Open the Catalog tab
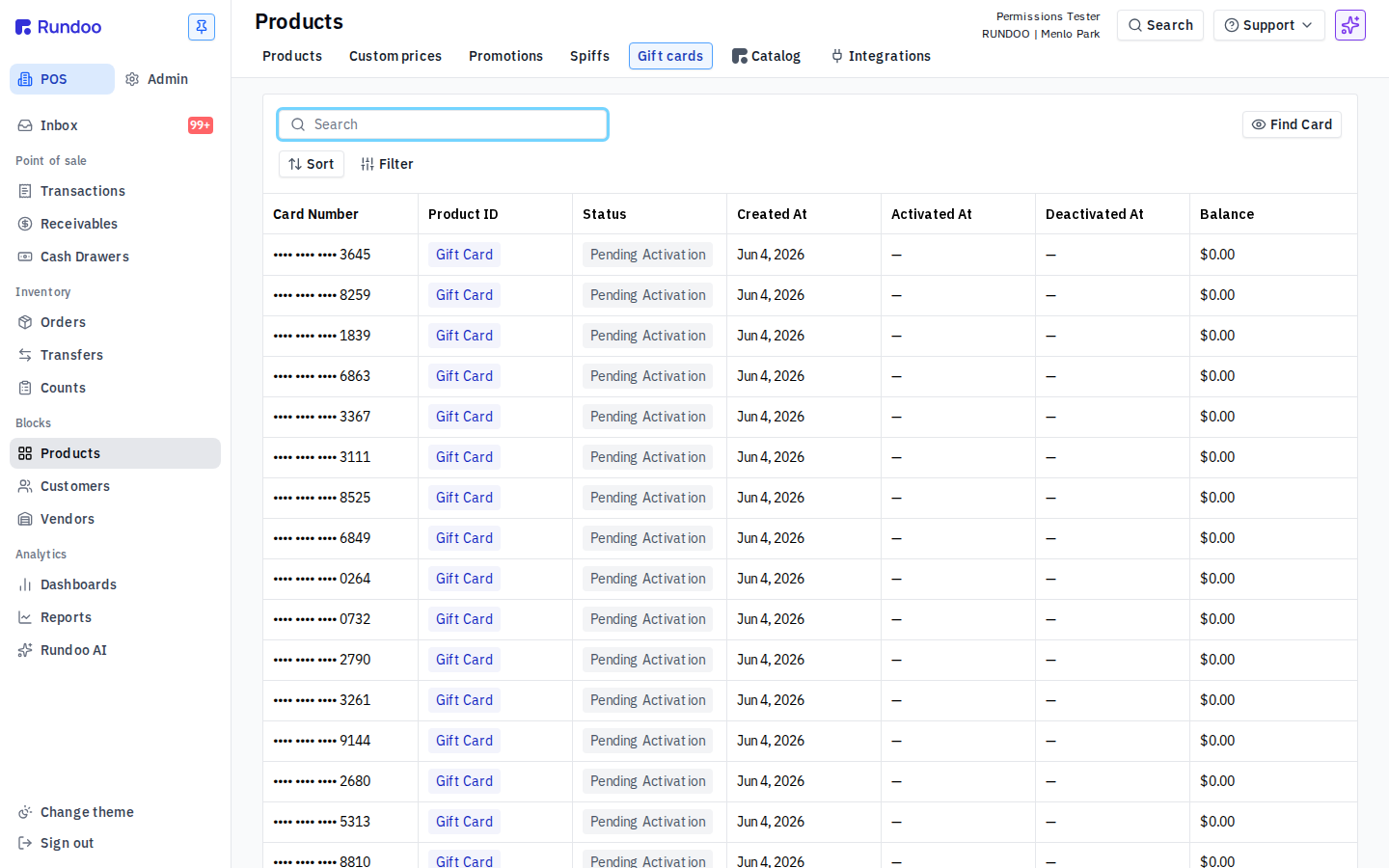This screenshot has height=868, width=1389. [766, 56]
